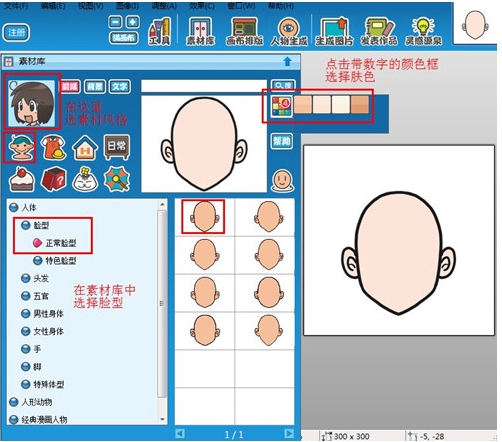Open the 效果(C) menu
The image size is (502, 442).
202,6
